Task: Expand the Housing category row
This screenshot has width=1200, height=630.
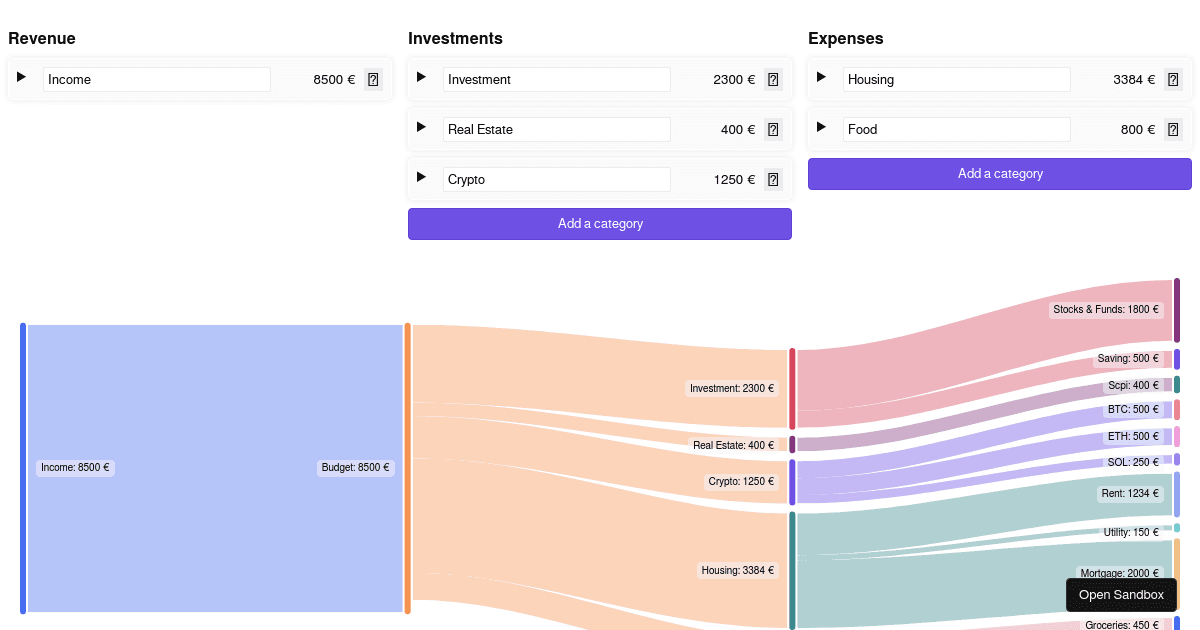Action: coord(822,79)
